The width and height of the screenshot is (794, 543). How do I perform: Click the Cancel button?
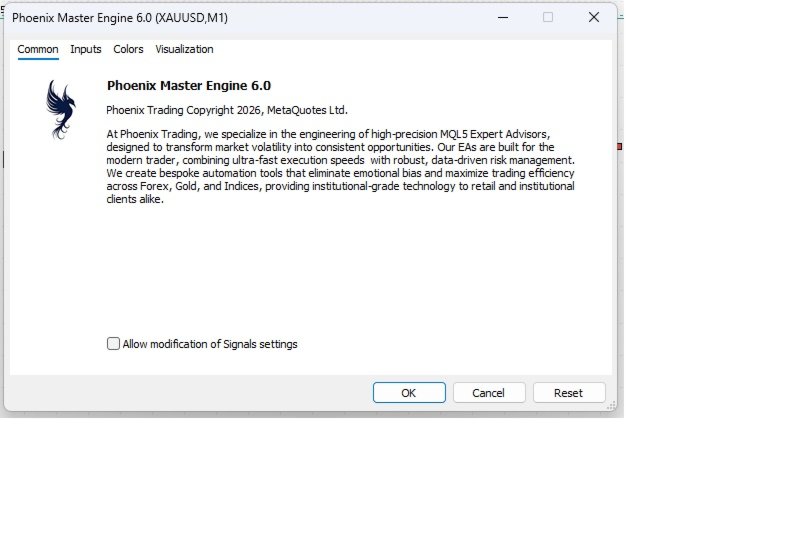489,393
